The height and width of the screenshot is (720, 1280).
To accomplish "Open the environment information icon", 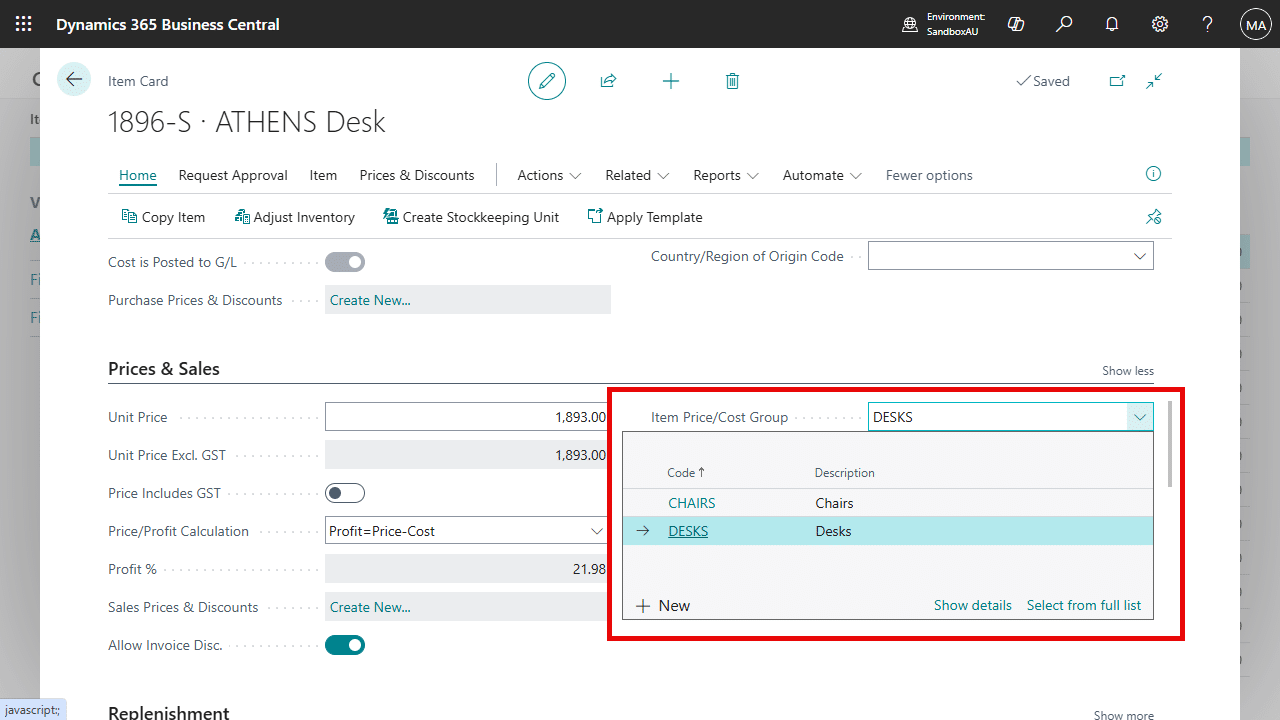I will coord(910,24).
